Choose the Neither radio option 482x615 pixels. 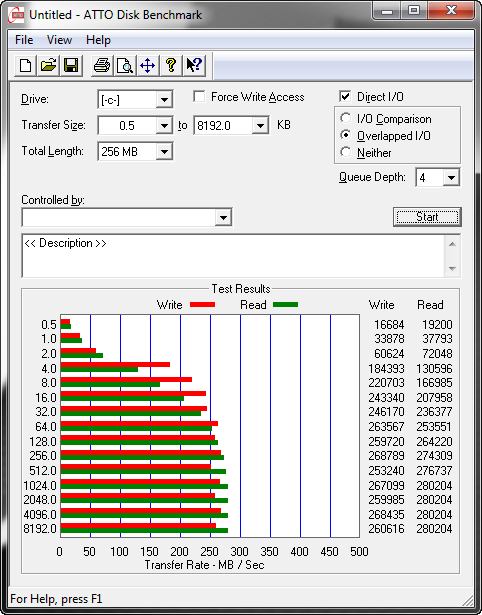click(x=346, y=152)
